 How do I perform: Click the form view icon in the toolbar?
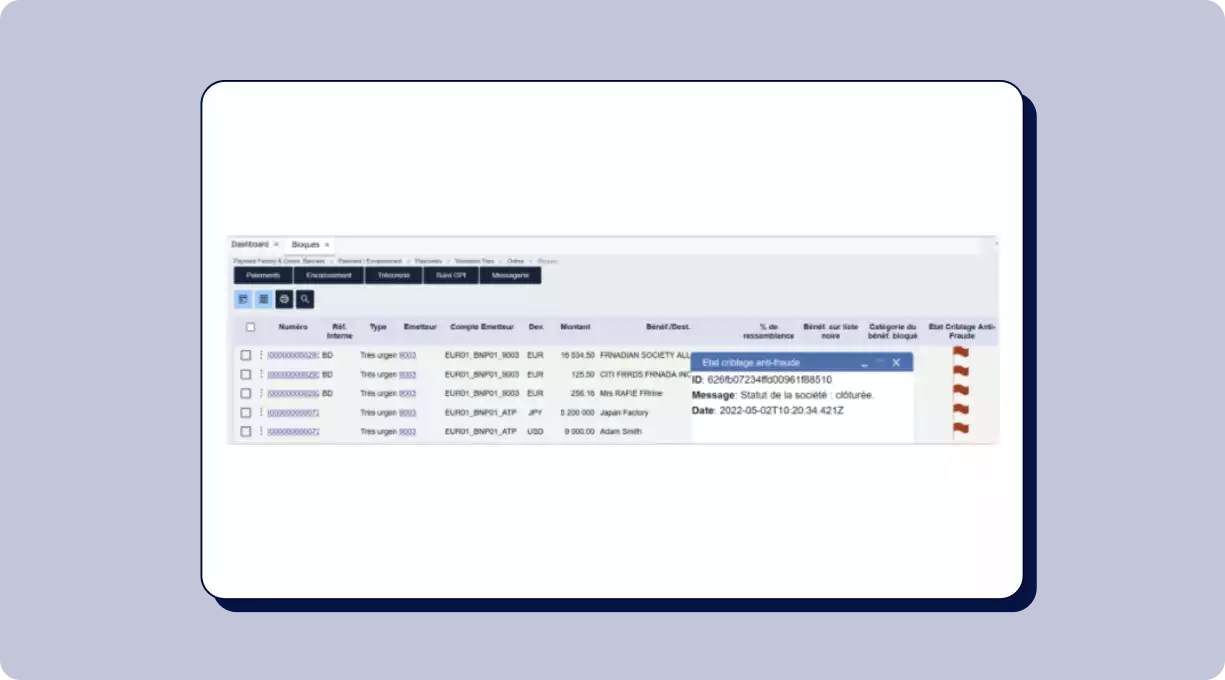tap(243, 299)
